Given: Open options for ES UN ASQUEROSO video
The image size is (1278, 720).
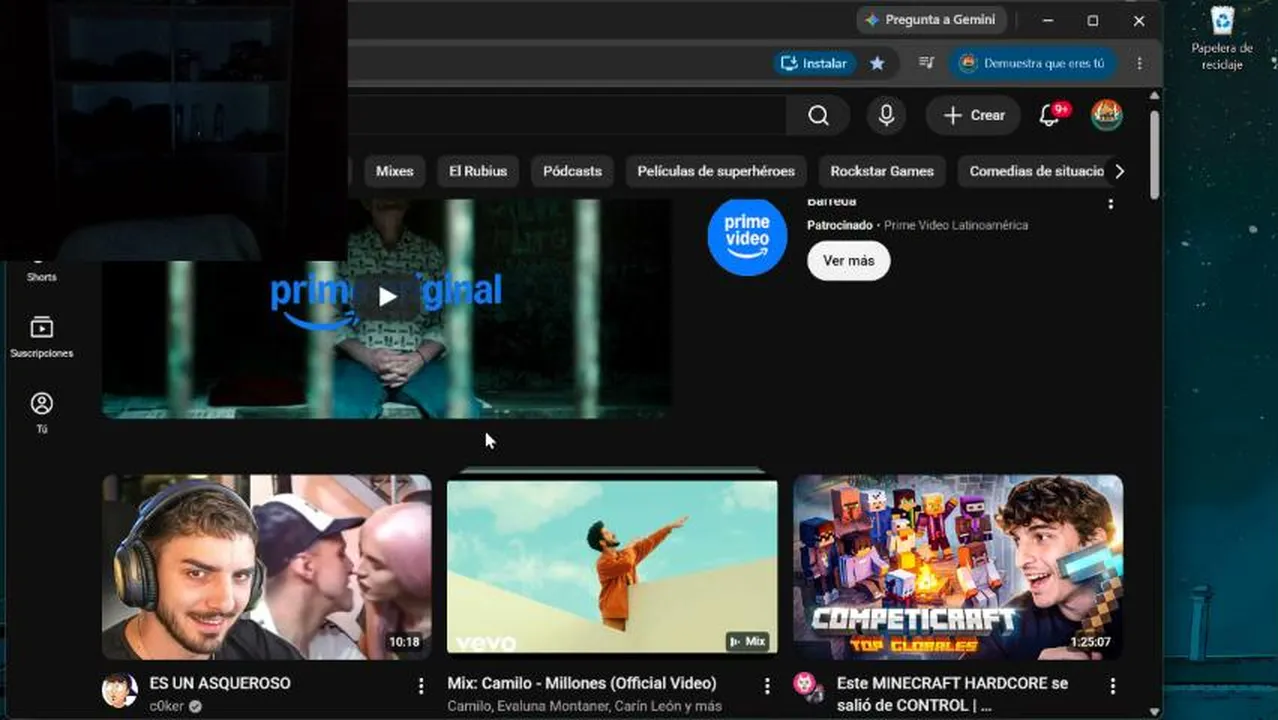Looking at the screenshot, I should (x=421, y=685).
